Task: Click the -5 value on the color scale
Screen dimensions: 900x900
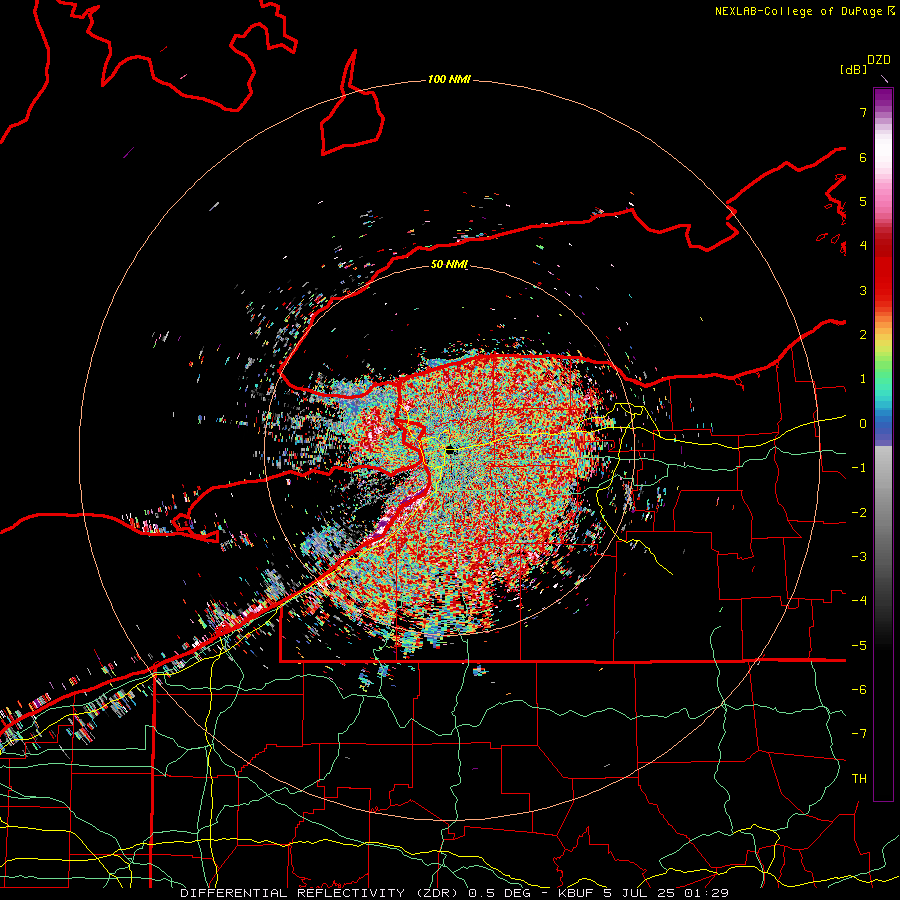Action: pyautogui.click(x=859, y=646)
